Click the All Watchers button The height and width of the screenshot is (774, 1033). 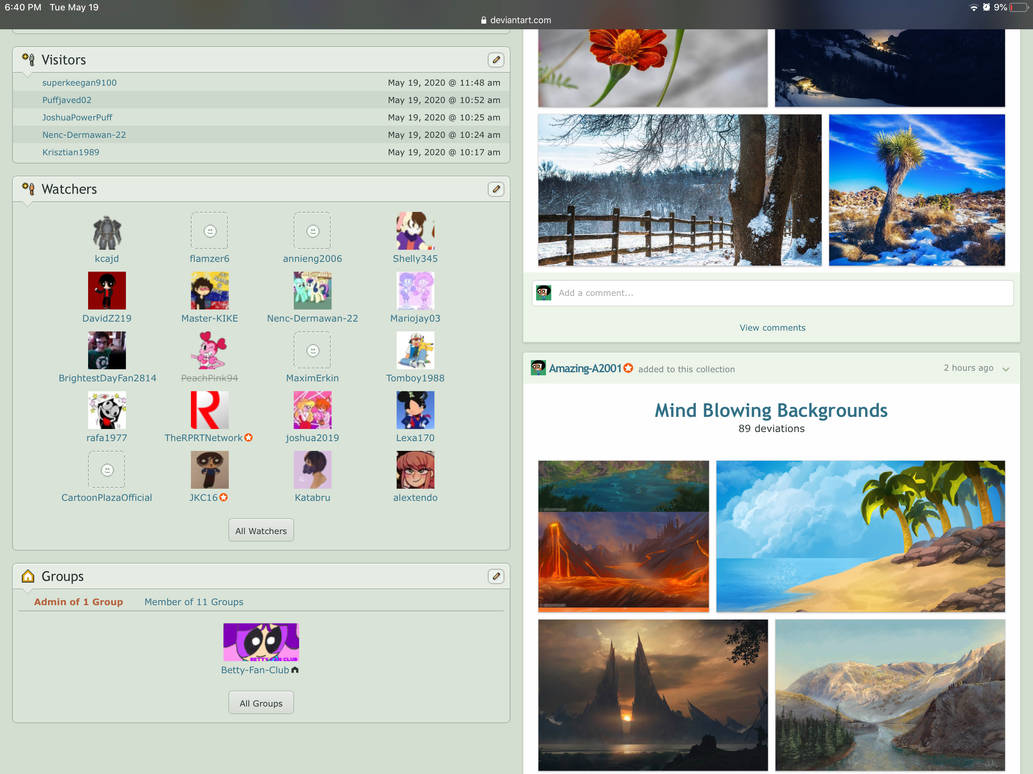(261, 531)
